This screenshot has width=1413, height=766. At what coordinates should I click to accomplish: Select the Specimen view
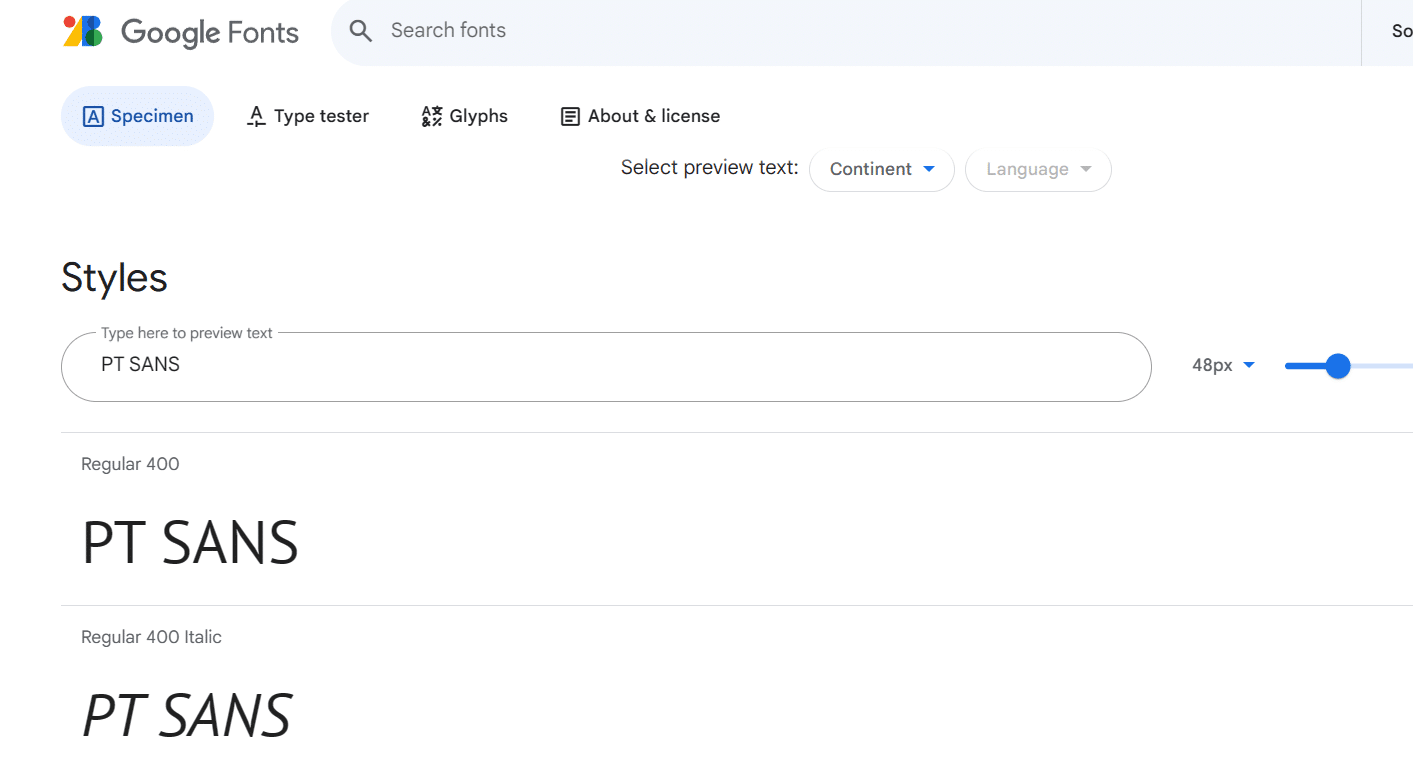137,116
